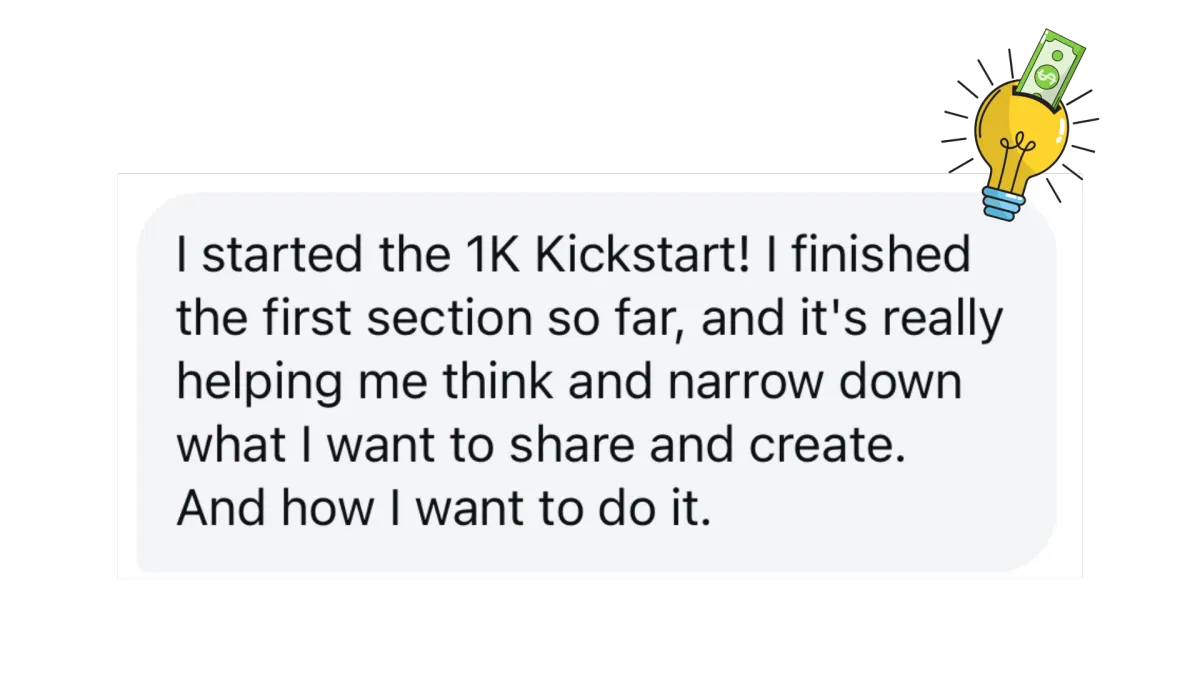
Task: Click the line "what I want to share and create."
Action: (541, 446)
